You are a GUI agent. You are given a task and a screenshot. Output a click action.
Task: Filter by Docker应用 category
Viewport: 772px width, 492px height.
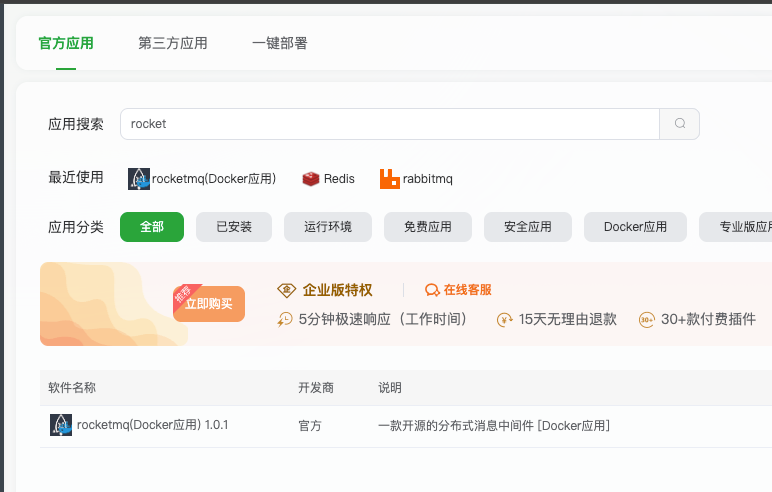[635, 227]
